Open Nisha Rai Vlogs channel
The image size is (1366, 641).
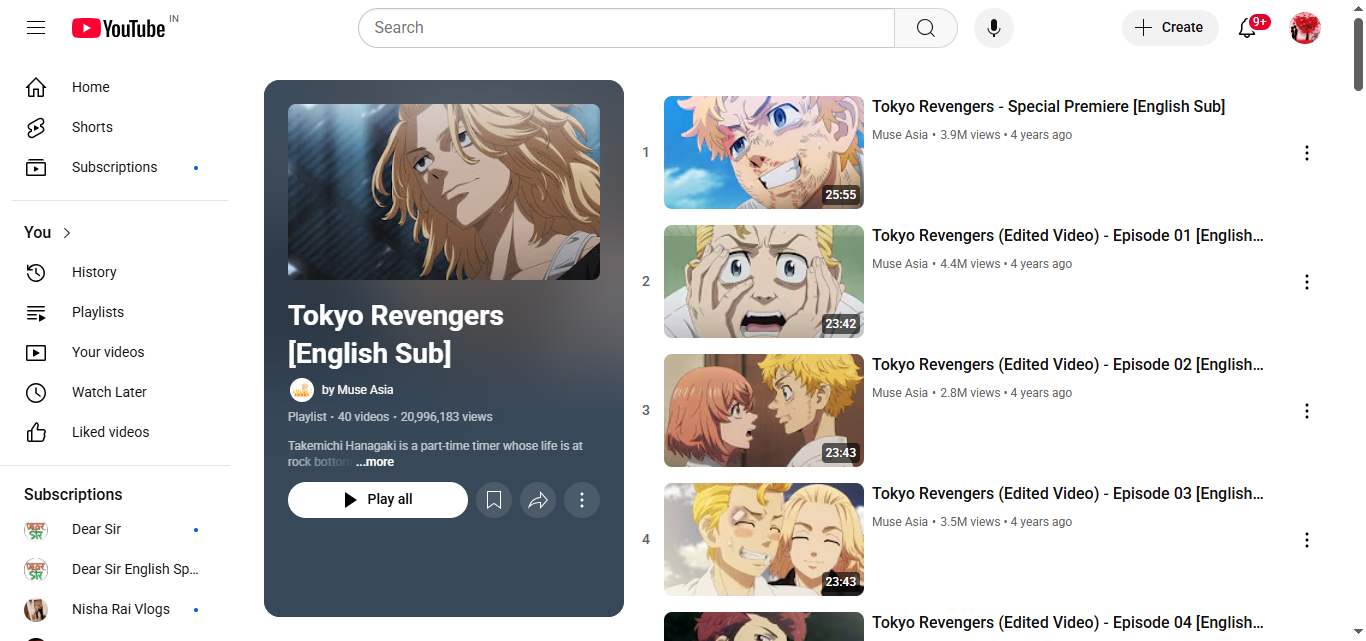(x=121, y=609)
